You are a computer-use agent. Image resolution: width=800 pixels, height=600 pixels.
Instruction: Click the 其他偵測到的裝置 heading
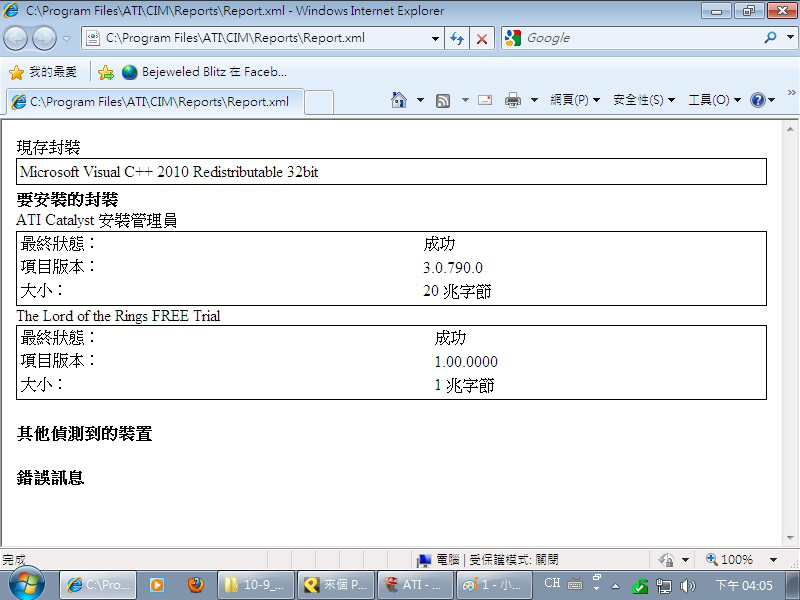coord(85,434)
